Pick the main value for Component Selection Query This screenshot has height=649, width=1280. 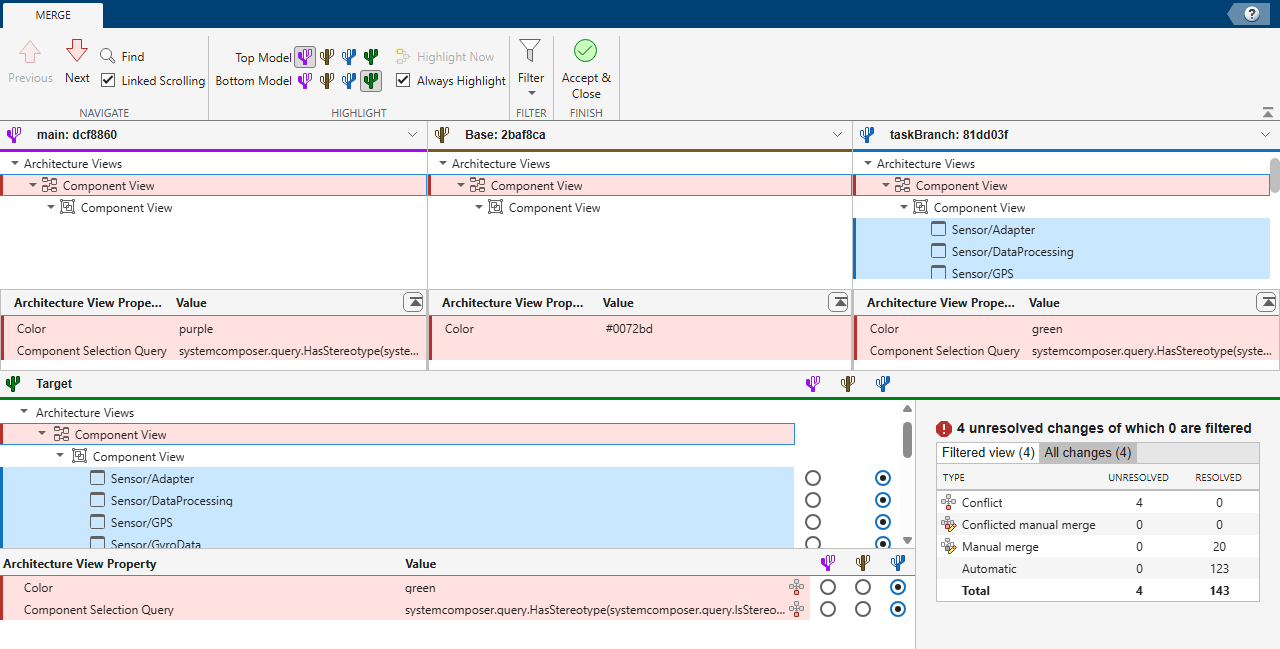tap(828, 609)
